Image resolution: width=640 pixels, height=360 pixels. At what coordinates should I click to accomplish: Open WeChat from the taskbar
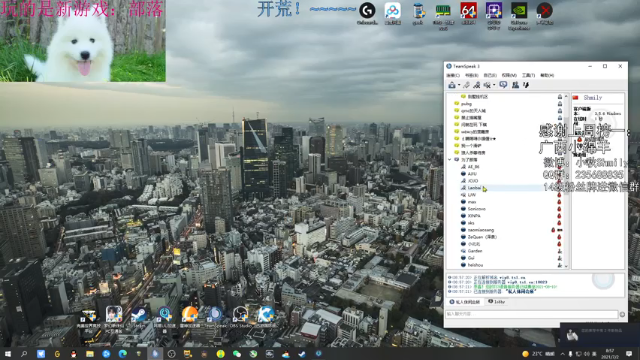coord(237,353)
